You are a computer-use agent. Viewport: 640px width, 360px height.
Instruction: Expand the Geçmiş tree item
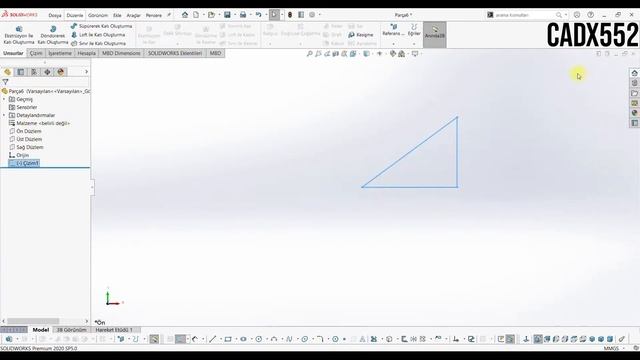coord(4,99)
